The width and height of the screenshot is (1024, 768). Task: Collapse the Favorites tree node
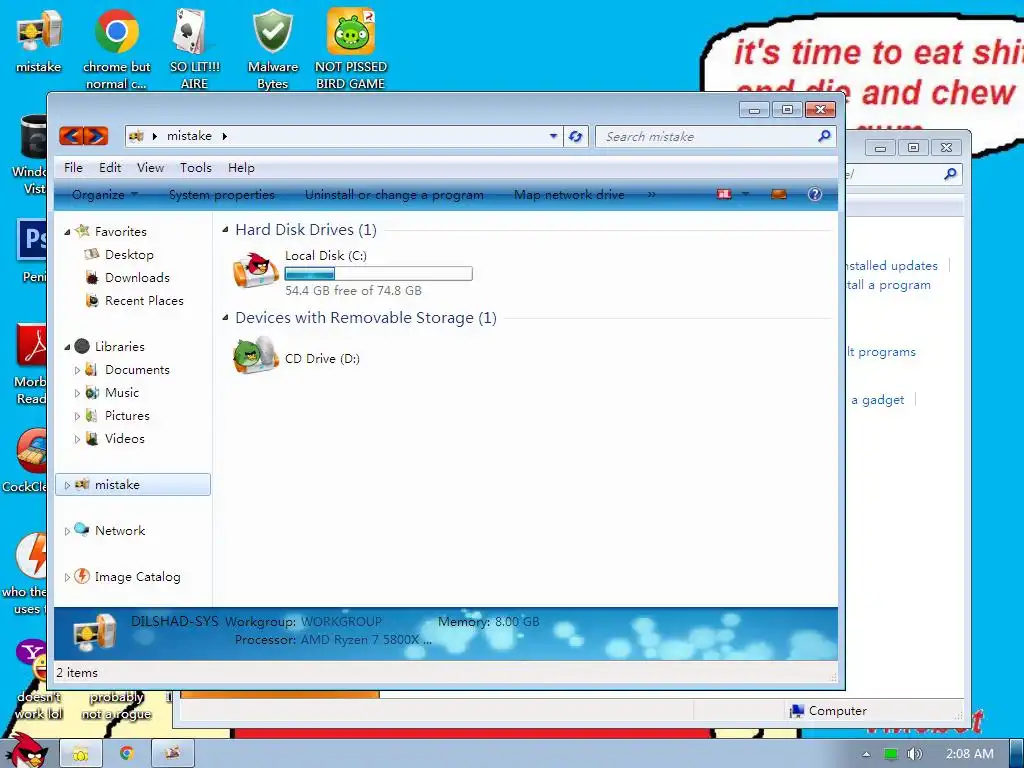[x=67, y=232]
